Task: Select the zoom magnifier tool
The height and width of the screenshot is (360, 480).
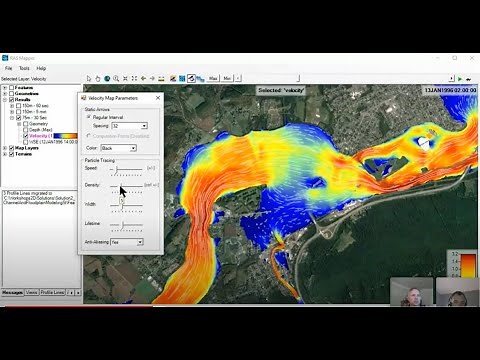Action: coord(116,79)
